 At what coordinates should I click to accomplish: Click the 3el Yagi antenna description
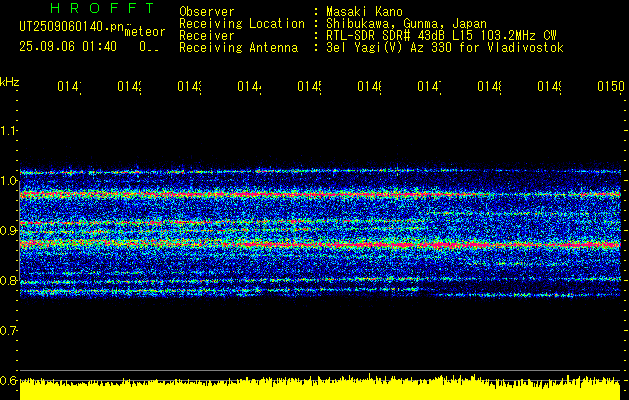pyautogui.click(x=445, y=48)
